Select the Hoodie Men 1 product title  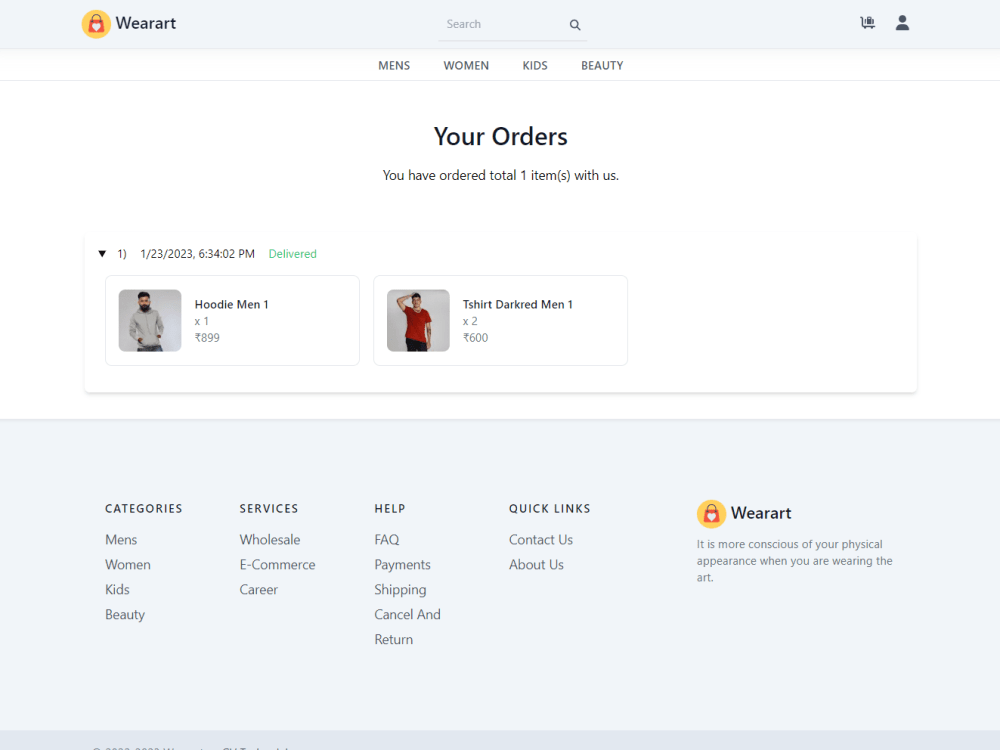tap(232, 305)
